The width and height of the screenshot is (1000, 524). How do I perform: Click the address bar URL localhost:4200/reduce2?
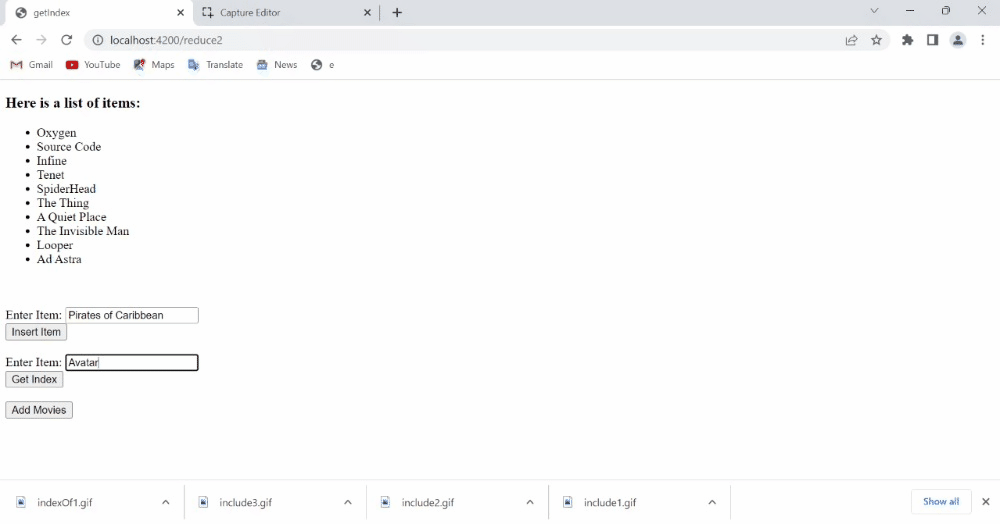click(x=166, y=40)
